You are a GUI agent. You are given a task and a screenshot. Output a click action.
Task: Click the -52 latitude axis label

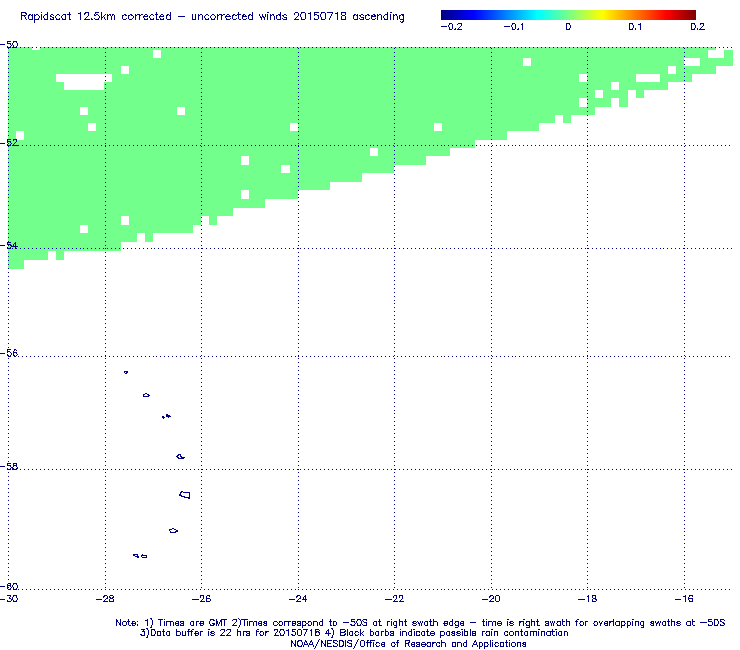9,143
